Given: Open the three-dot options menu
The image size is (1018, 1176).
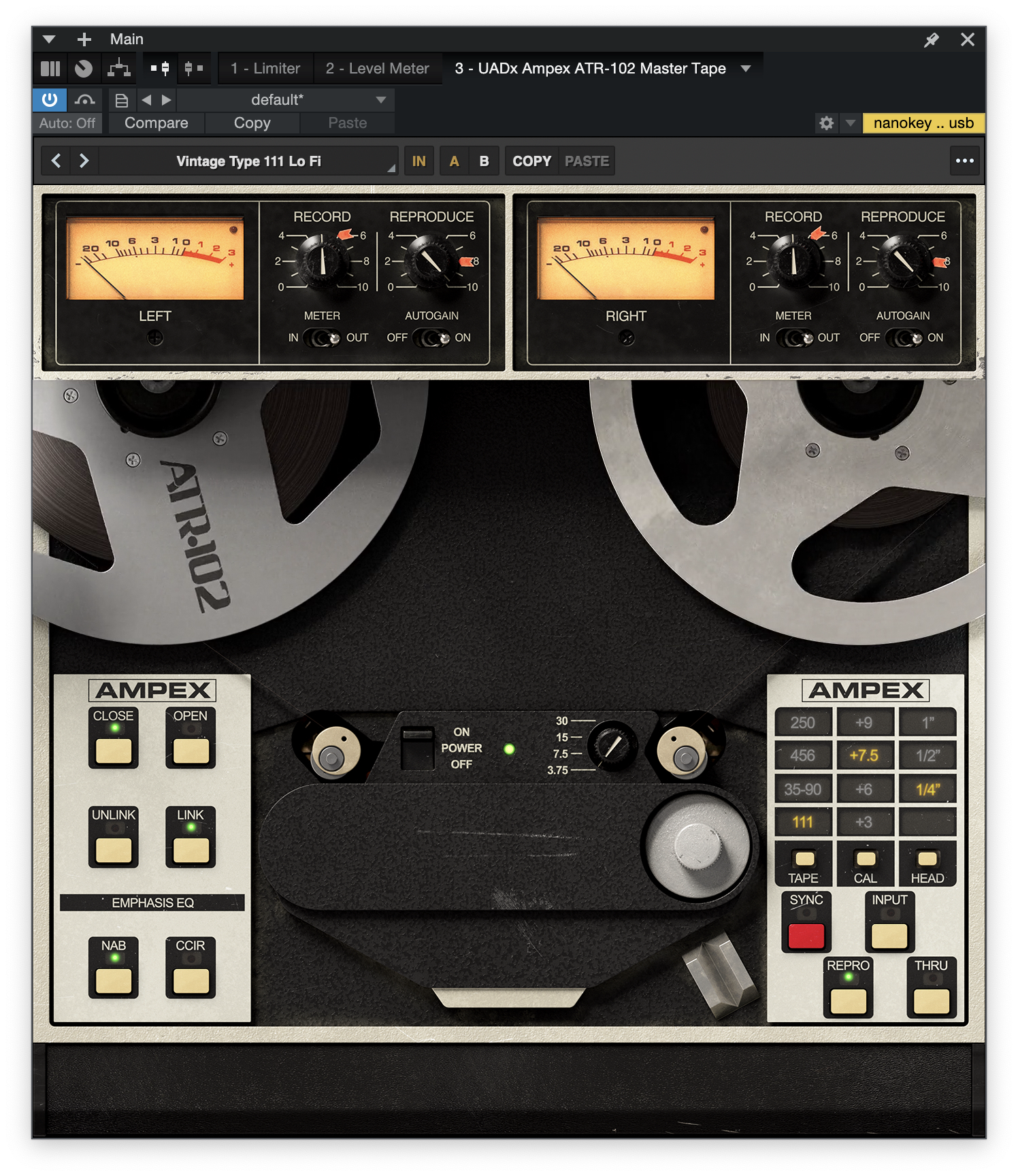Looking at the screenshot, I should click(x=964, y=161).
